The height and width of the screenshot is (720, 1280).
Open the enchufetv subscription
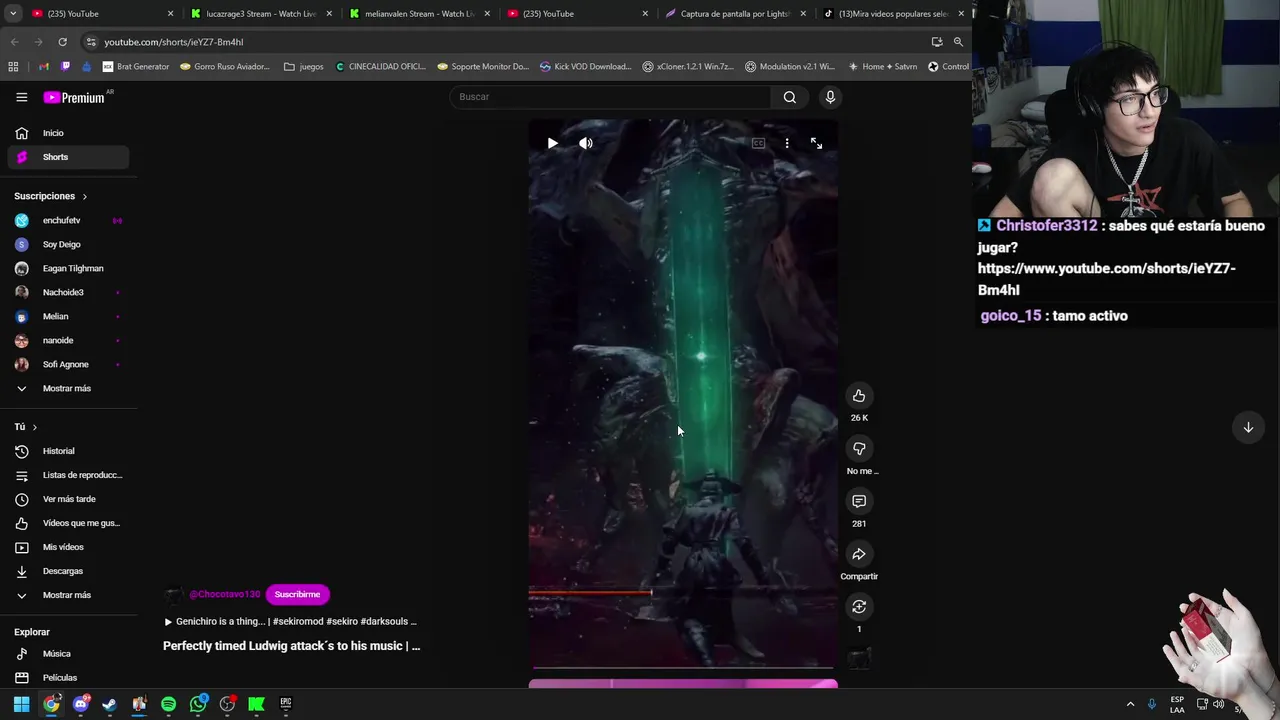pyautogui.click(x=68, y=220)
